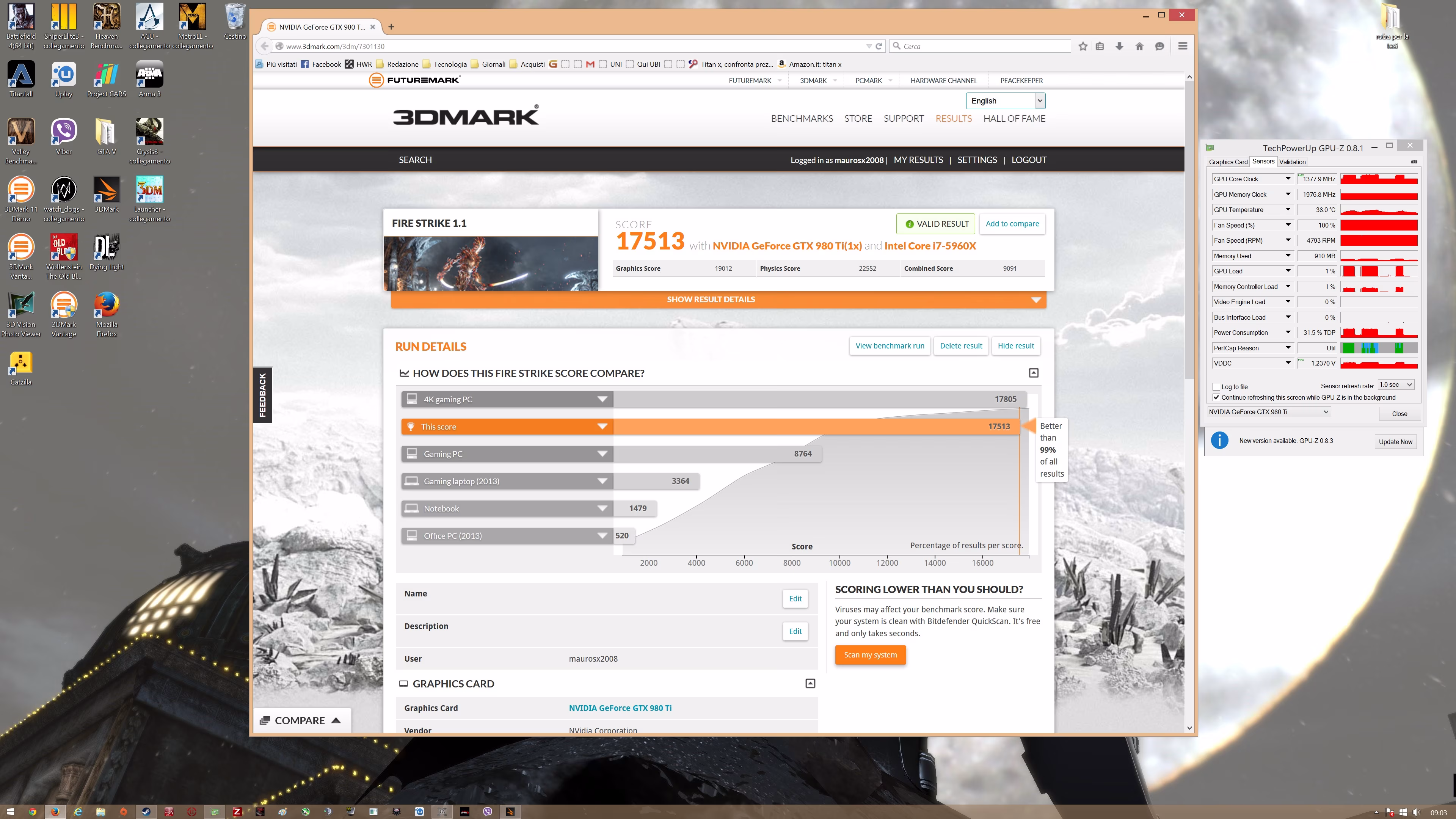Reload the 3dmark.com page
This screenshot has height=819, width=1456.
tap(879, 46)
